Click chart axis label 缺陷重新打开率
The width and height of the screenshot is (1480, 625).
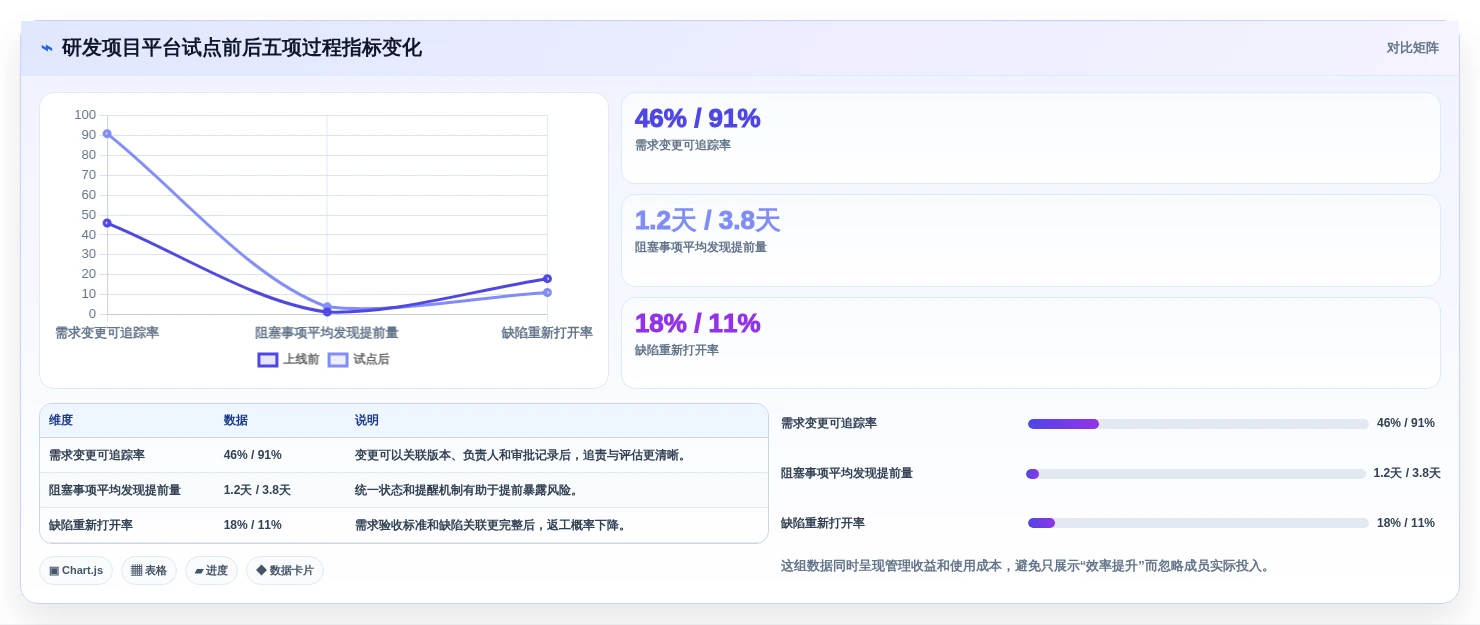click(x=547, y=333)
